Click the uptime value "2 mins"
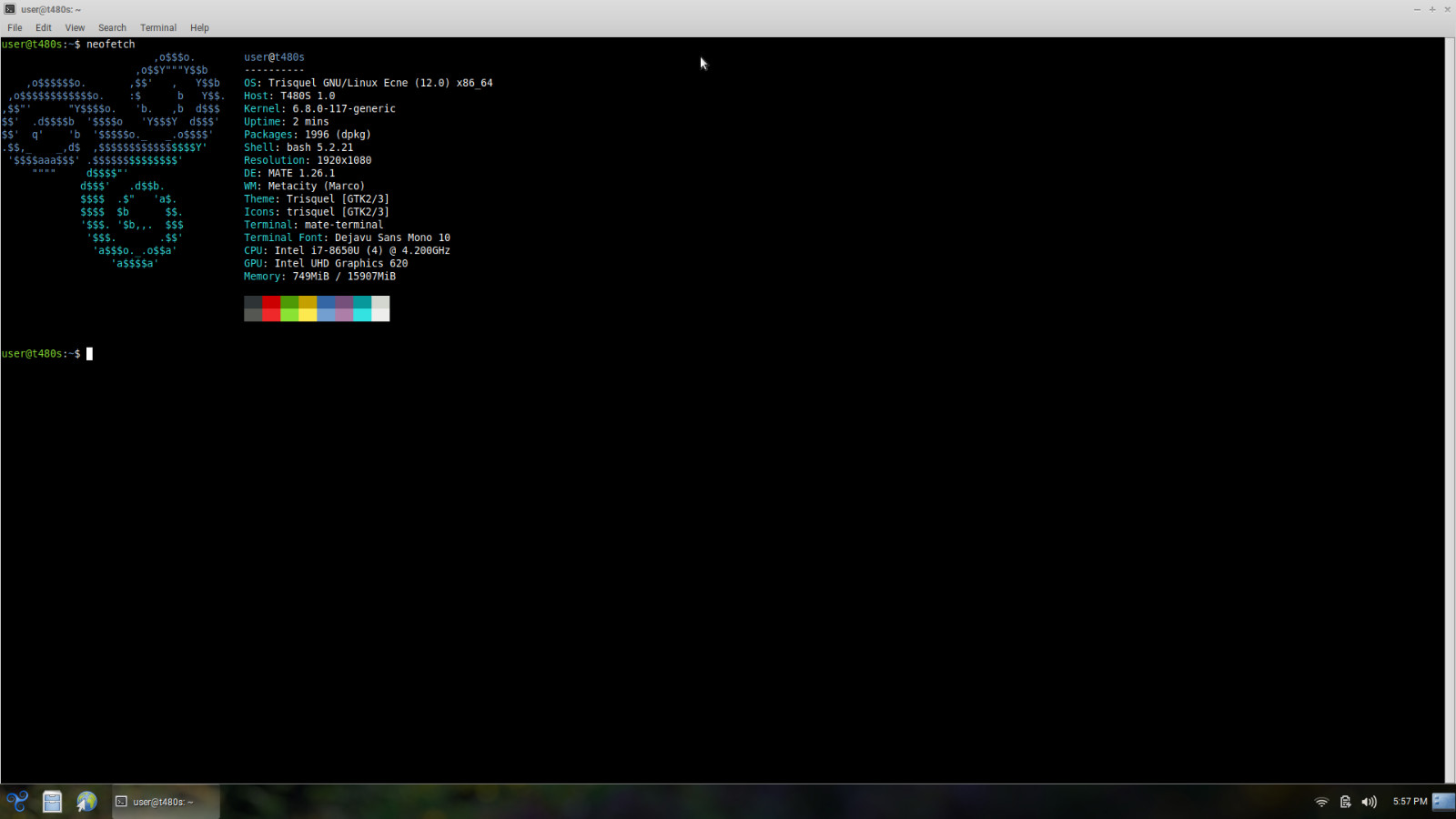Viewport: 1456px width, 819px height. point(310,121)
